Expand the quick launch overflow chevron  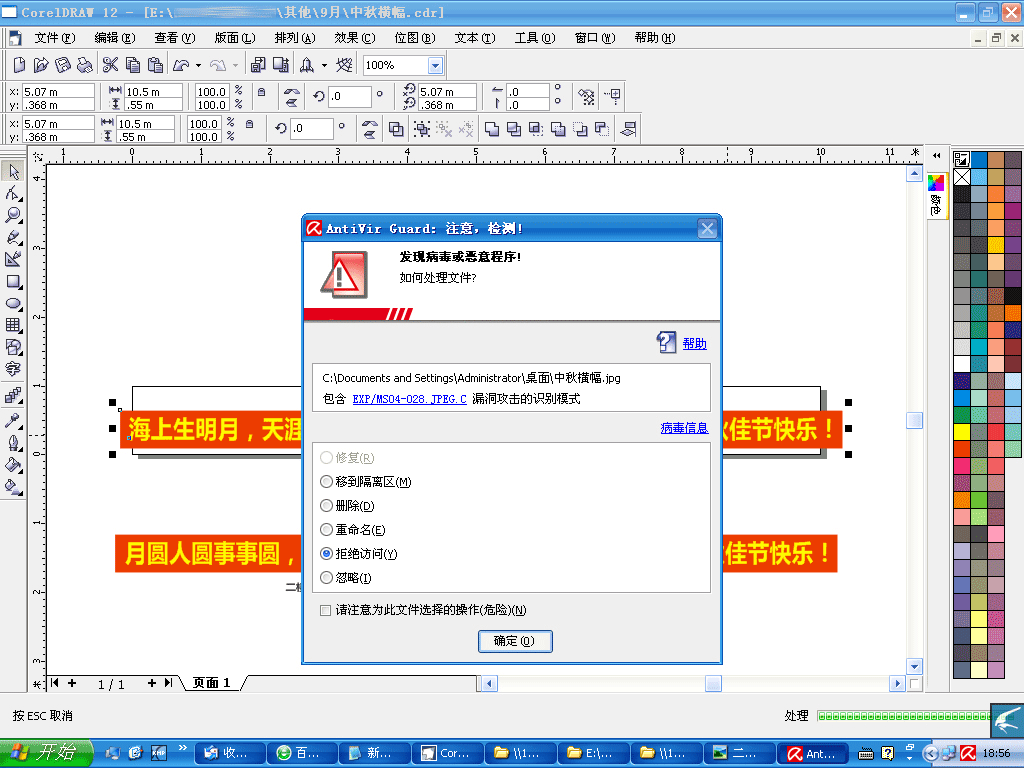coord(182,748)
